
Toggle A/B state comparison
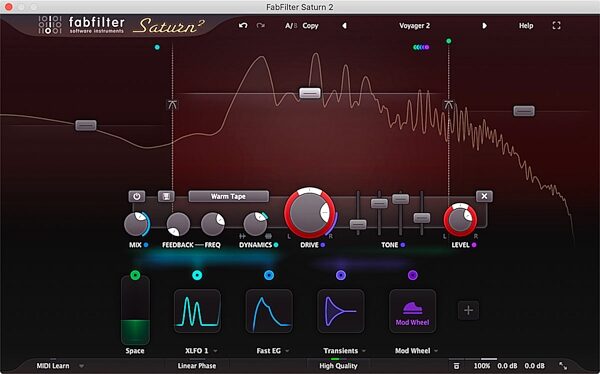pyautogui.click(x=291, y=26)
